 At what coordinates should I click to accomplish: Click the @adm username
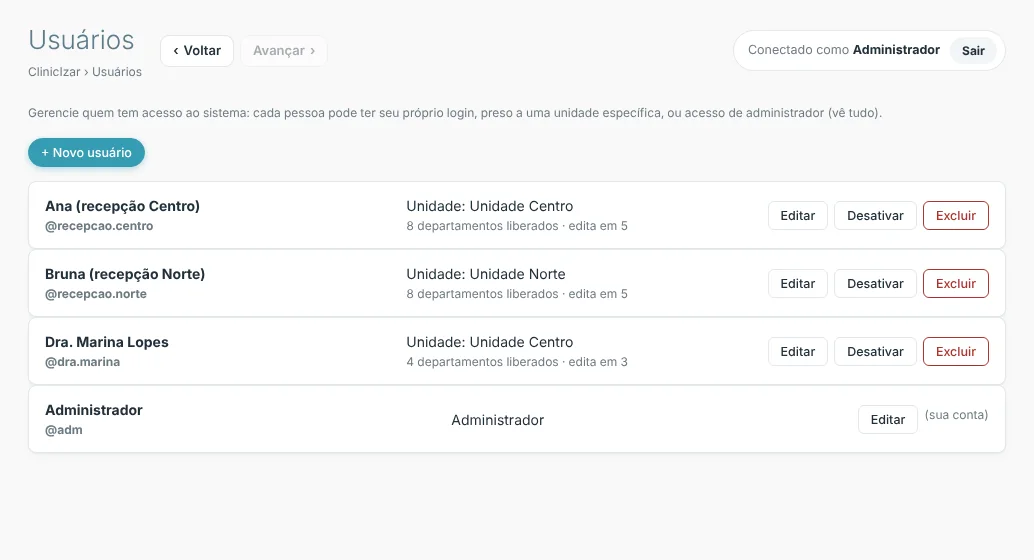64,429
